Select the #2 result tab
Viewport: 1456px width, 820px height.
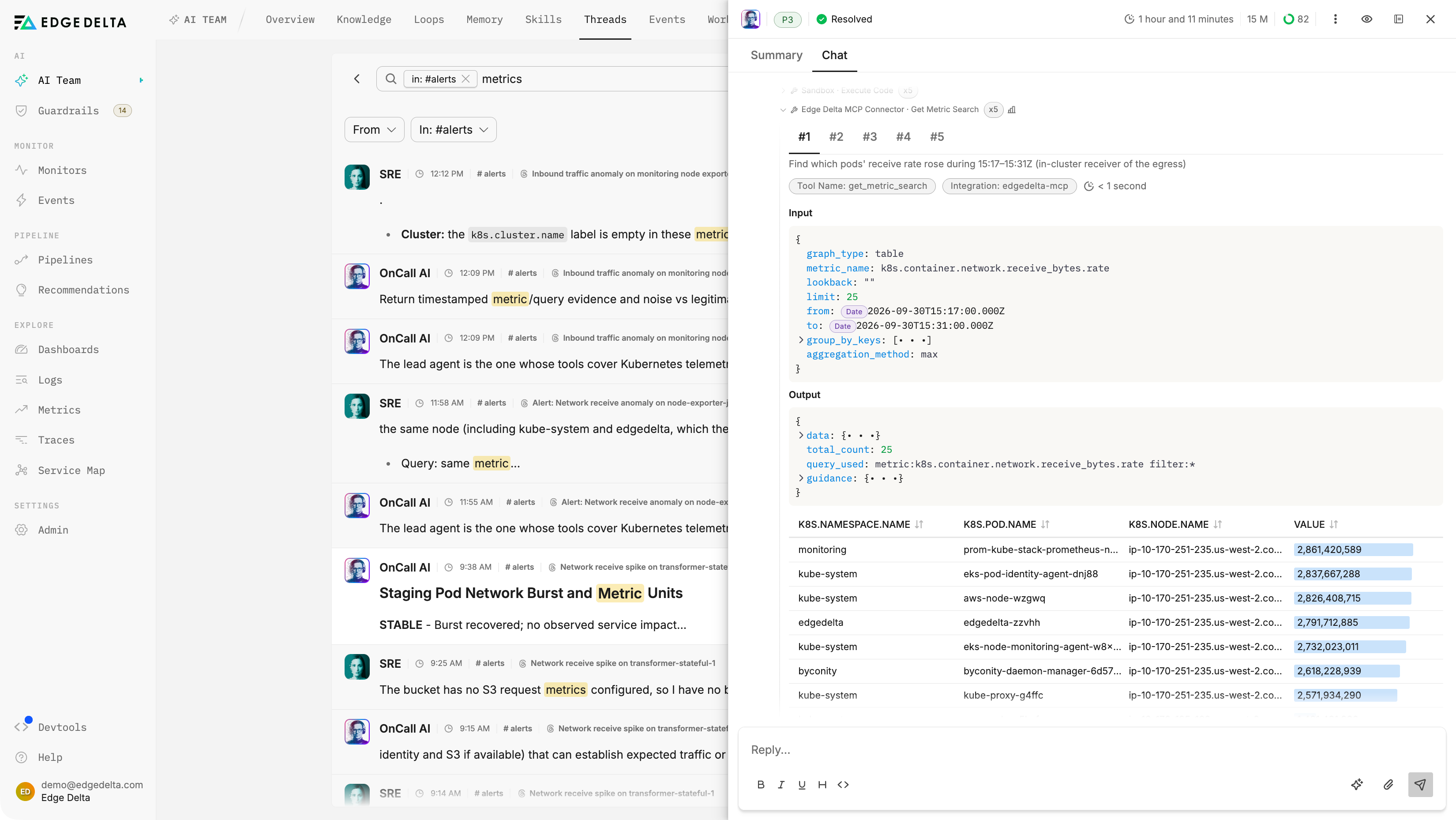(836, 137)
